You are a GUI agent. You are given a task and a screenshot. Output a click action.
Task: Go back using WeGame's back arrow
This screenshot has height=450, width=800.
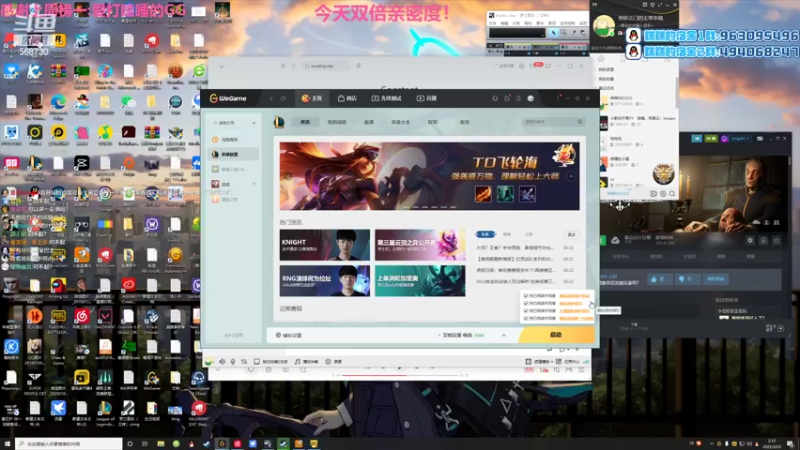(x=271, y=98)
